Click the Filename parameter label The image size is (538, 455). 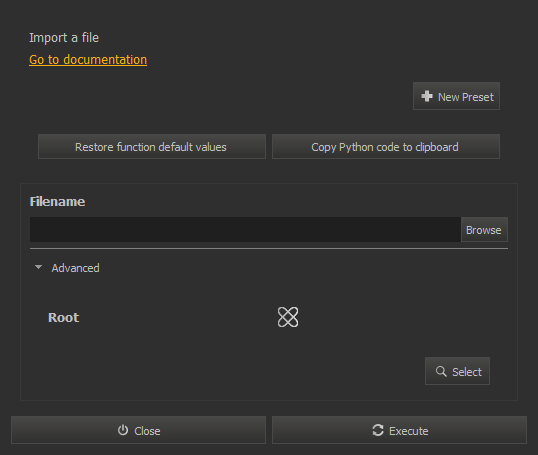[57, 201]
